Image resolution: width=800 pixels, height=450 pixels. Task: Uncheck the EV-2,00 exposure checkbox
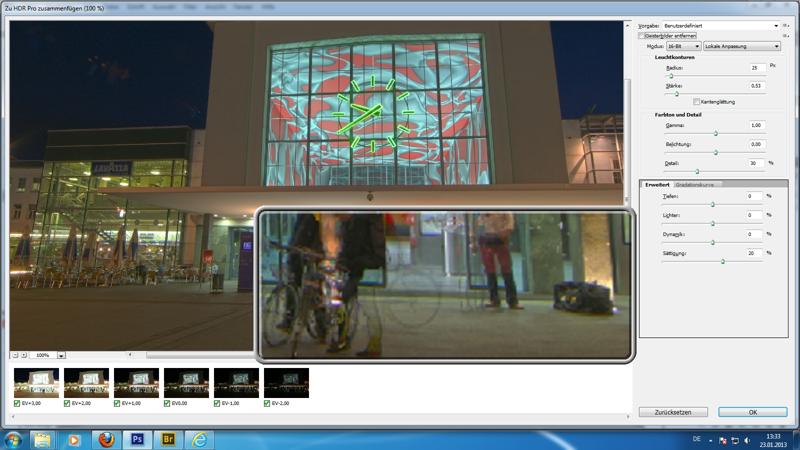pos(267,403)
